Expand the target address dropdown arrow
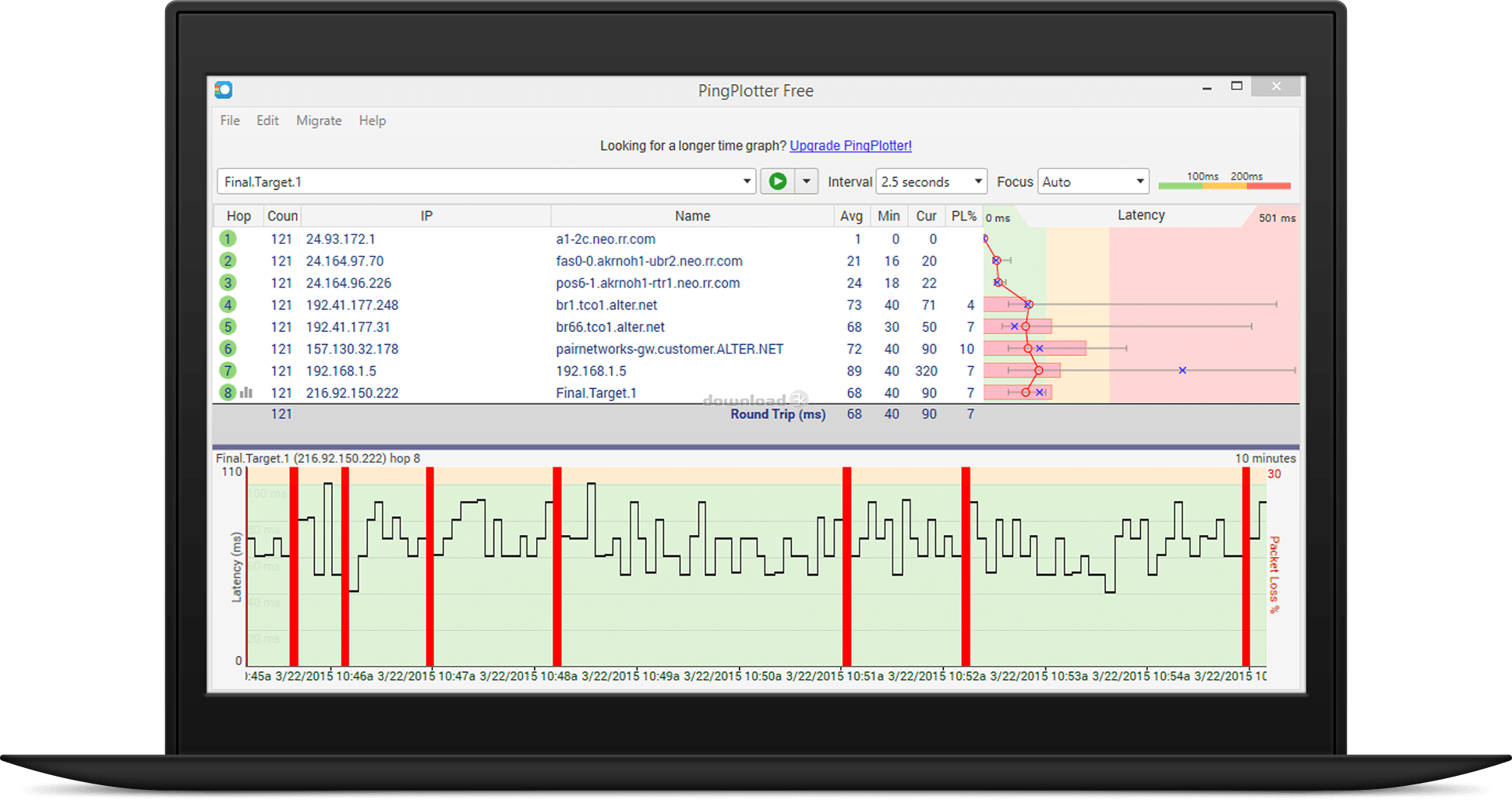Image resolution: width=1512 pixels, height=800 pixels. point(747,181)
